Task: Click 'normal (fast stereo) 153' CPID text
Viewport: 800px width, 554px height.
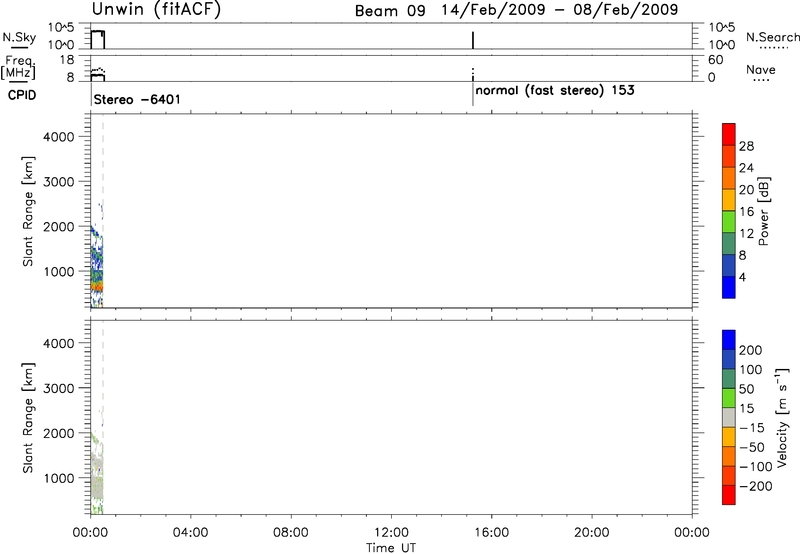Action: point(555,91)
